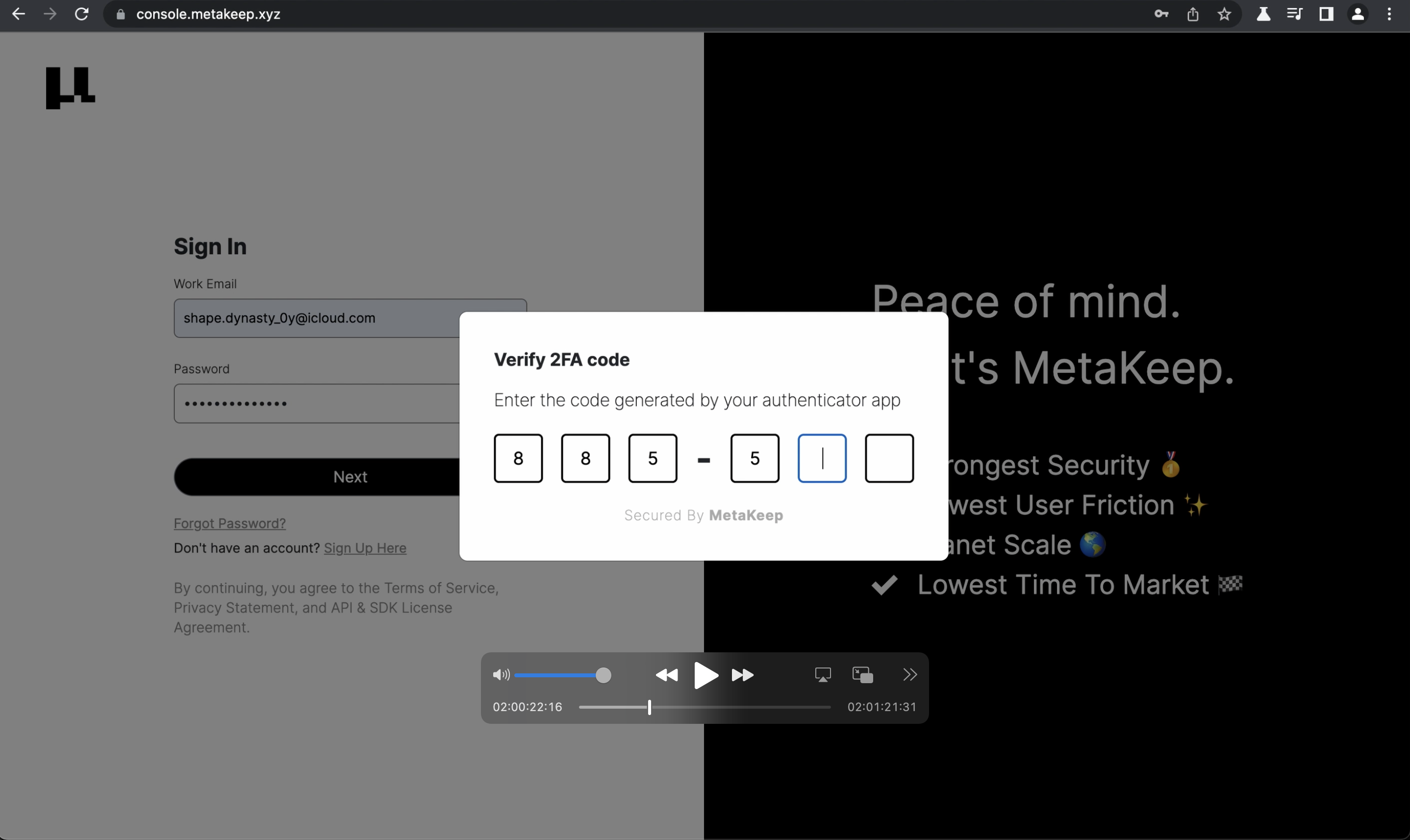Image resolution: width=1410 pixels, height=840 pixels.
Task: Open browser profile avatar
Action: 1358,14
